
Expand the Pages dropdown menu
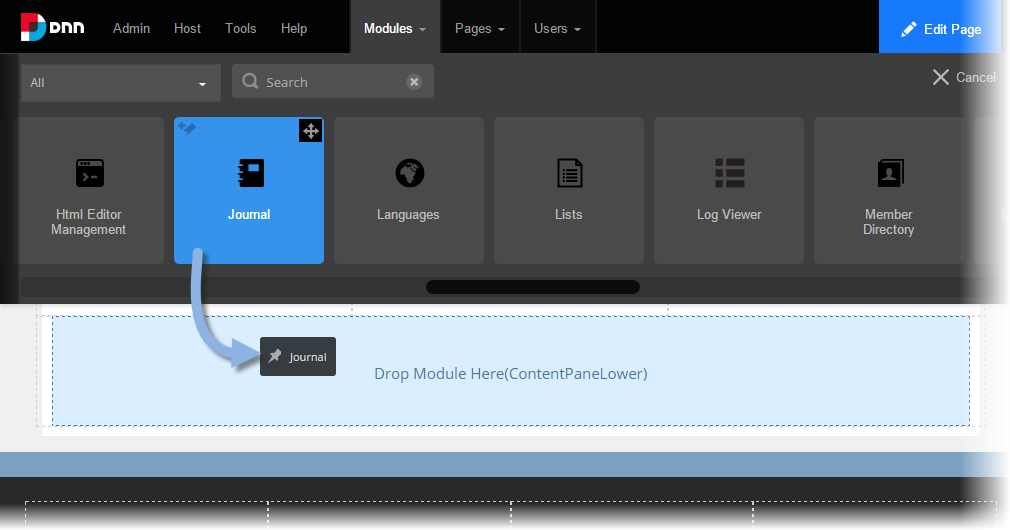tap(479, 28)
